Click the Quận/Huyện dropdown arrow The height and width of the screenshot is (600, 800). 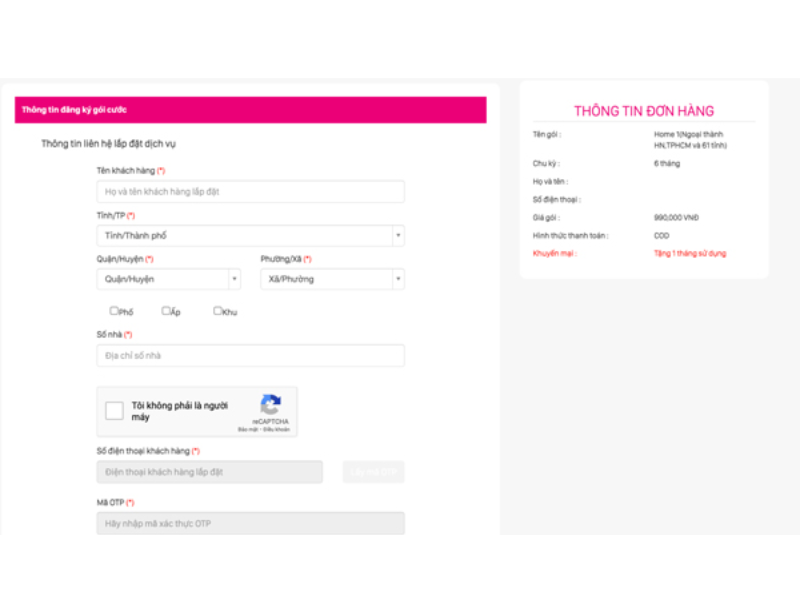tap(234, 279)
